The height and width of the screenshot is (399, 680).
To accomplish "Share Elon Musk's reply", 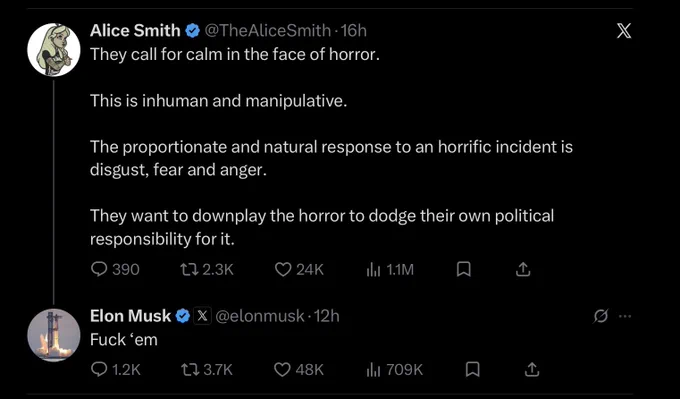I will click(530, 369).
